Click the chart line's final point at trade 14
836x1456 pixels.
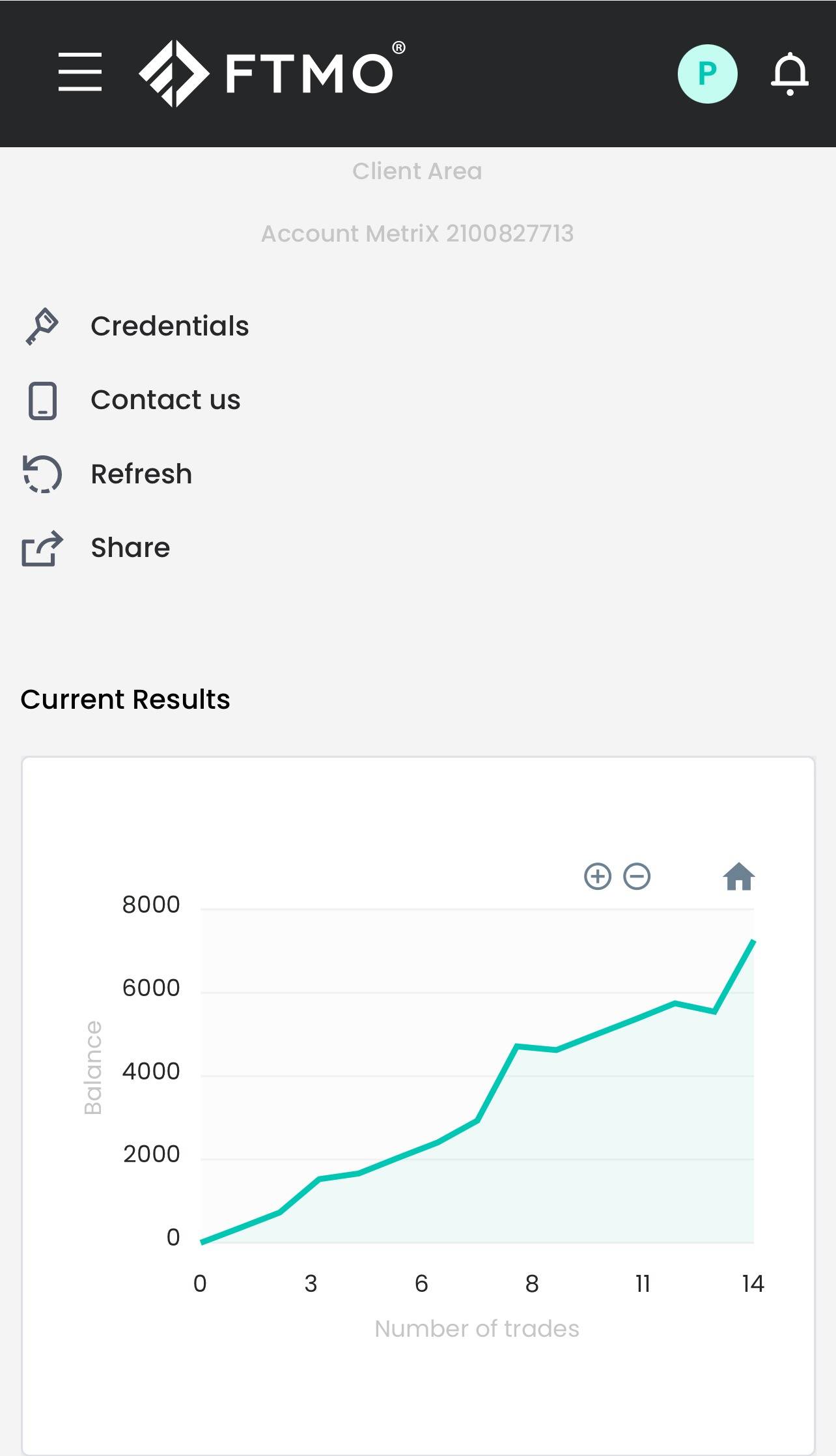[x=753, y=941]
